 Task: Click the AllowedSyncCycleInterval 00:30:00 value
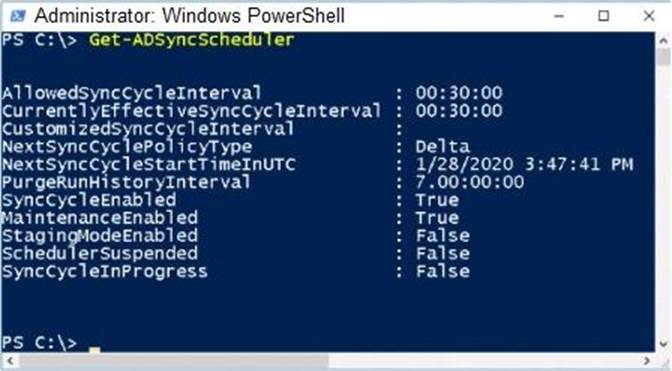click(459, 93)
